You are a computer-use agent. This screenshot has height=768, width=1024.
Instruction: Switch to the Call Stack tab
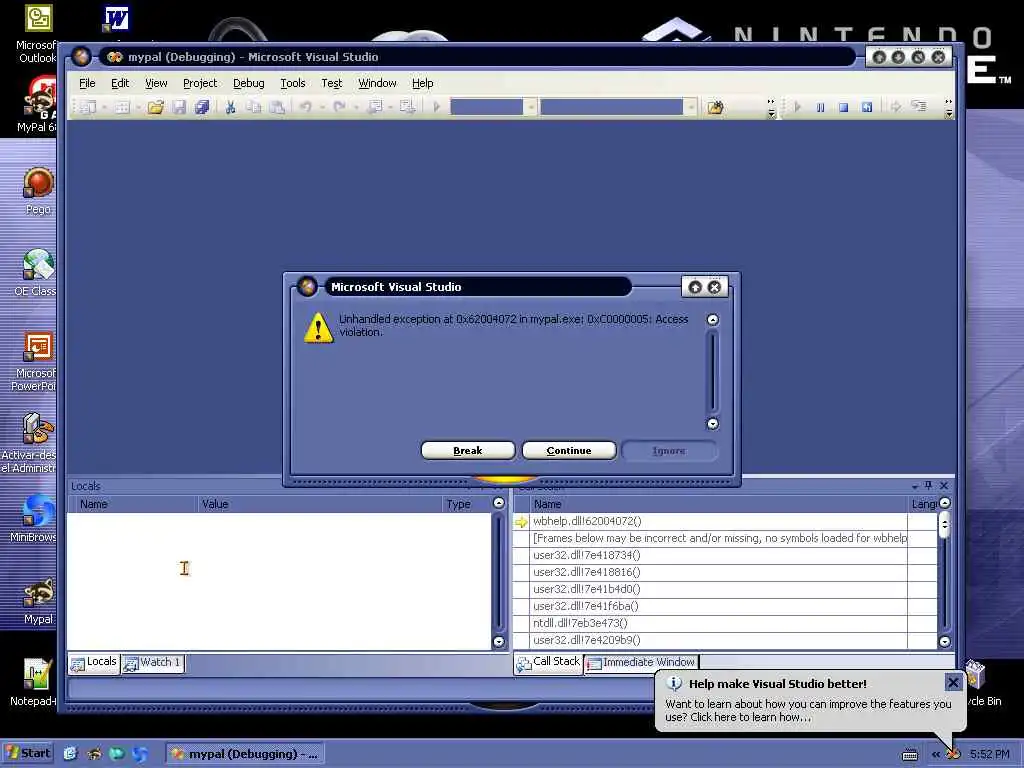tap(549, 663)
